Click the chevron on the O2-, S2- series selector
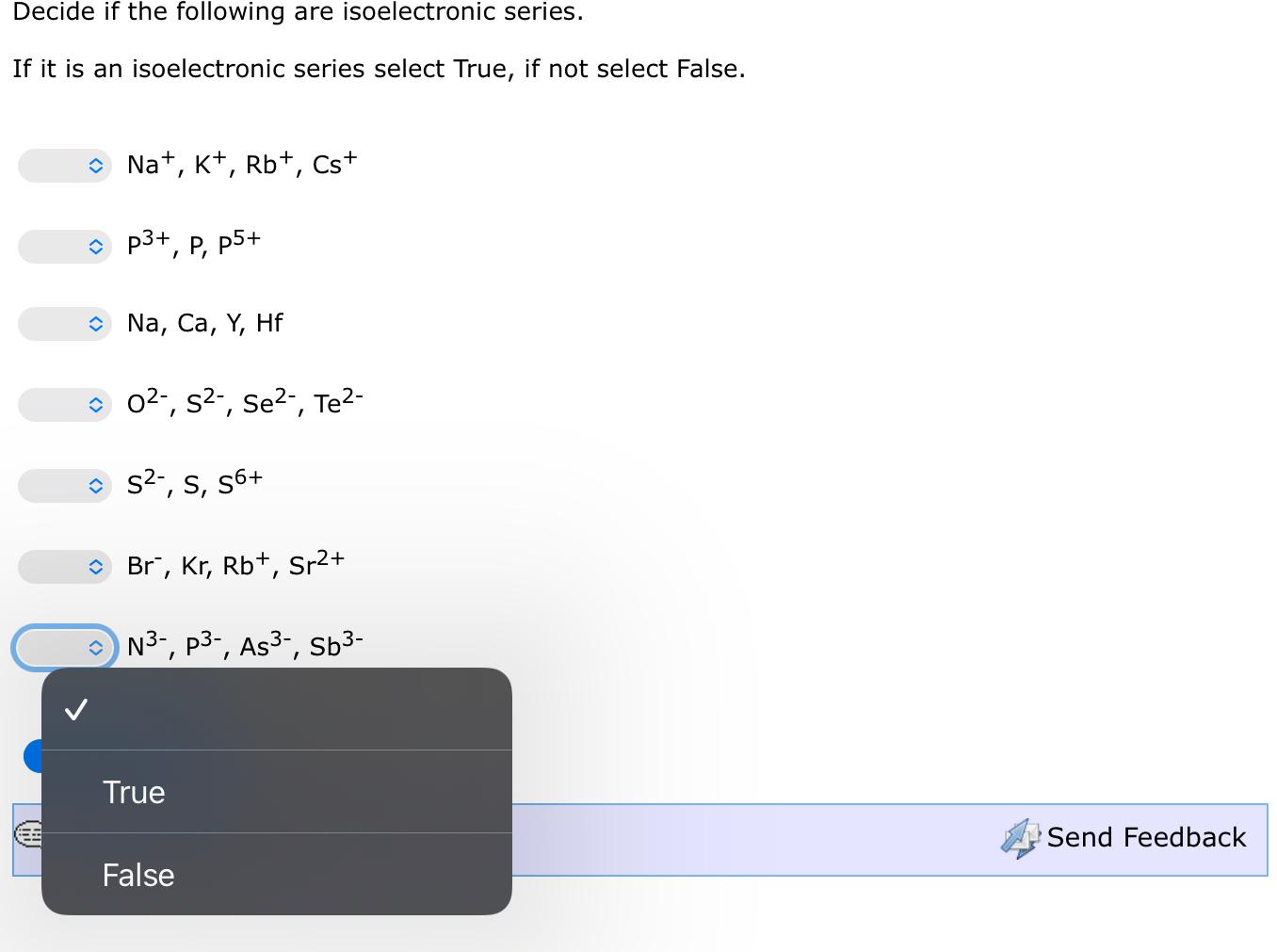The height and width of the screenshot is (952, 1277). (96, 405)
